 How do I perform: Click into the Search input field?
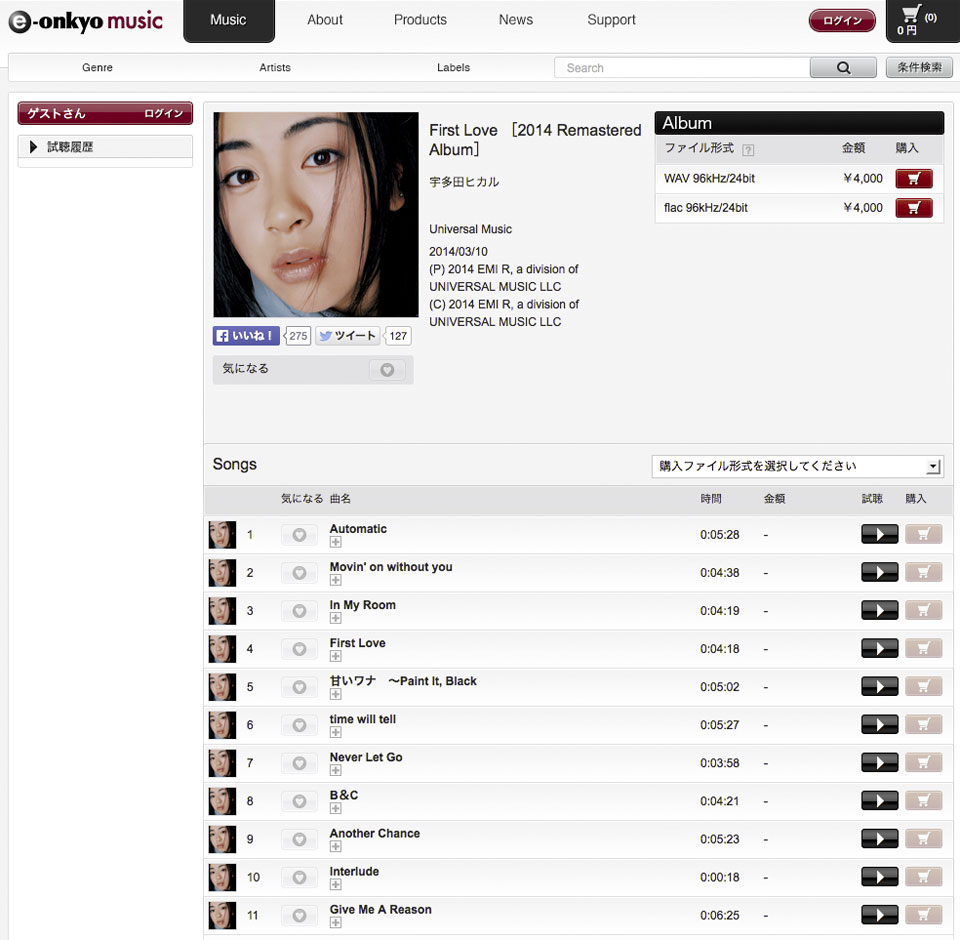tap(682, 67)
